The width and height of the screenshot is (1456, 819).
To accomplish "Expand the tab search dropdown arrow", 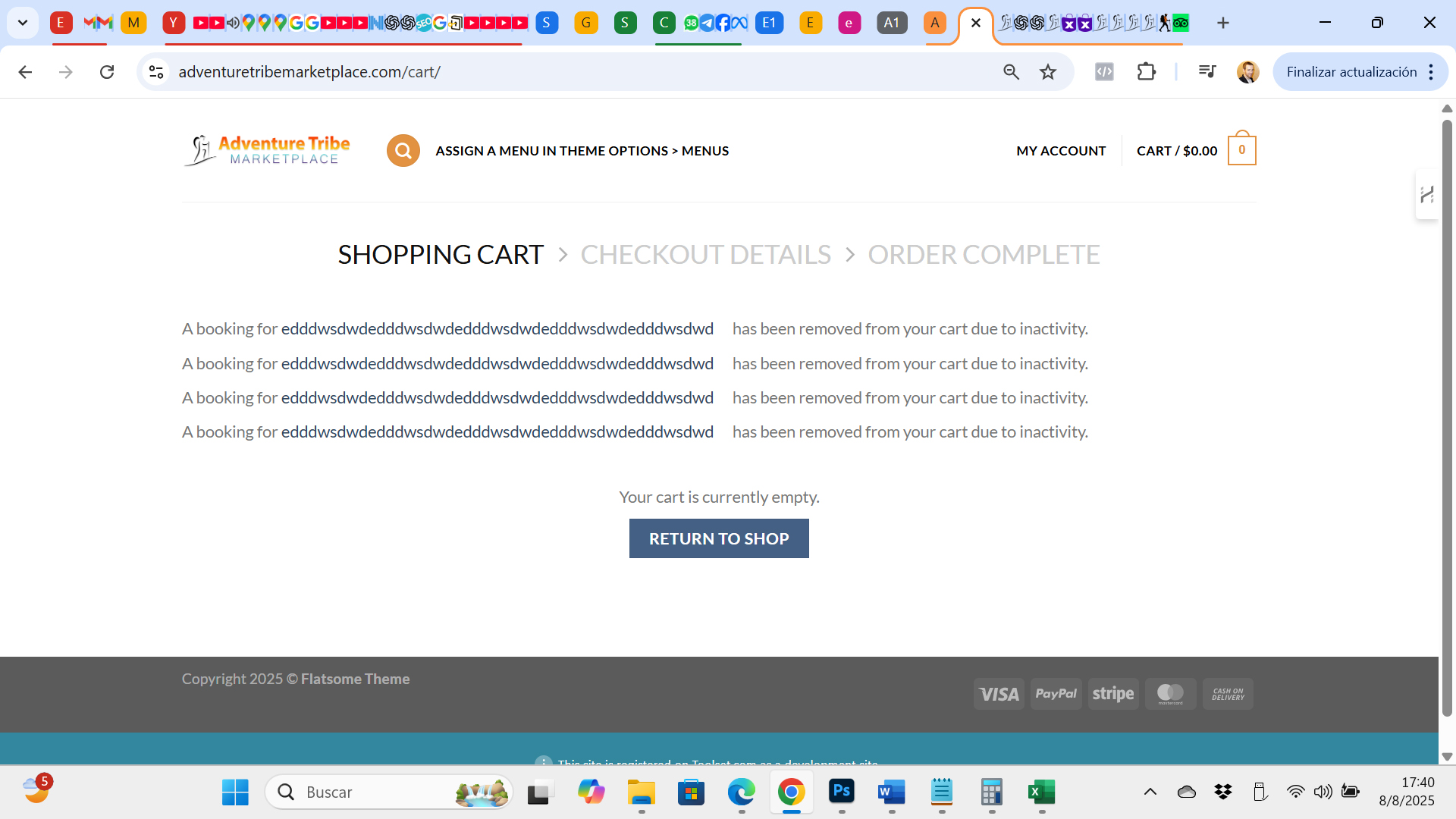I will tap(23, 23).
